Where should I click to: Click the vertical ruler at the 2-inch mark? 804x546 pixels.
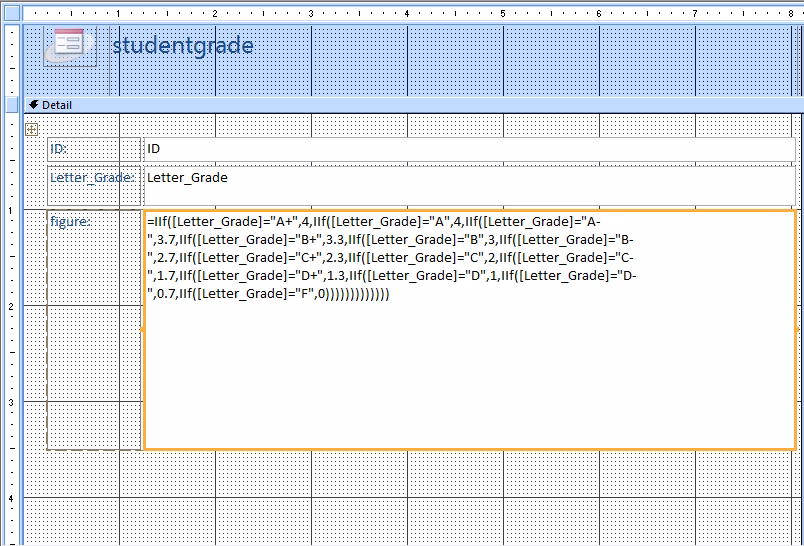(11, 306)
